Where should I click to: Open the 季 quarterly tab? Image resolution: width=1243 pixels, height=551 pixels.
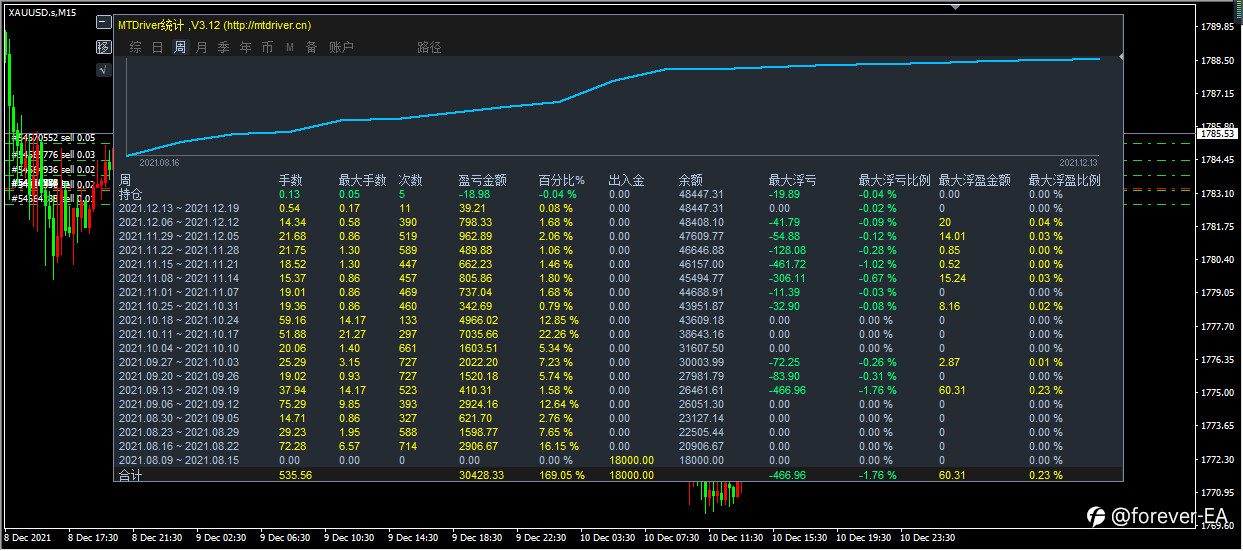(x=224, y=47)
